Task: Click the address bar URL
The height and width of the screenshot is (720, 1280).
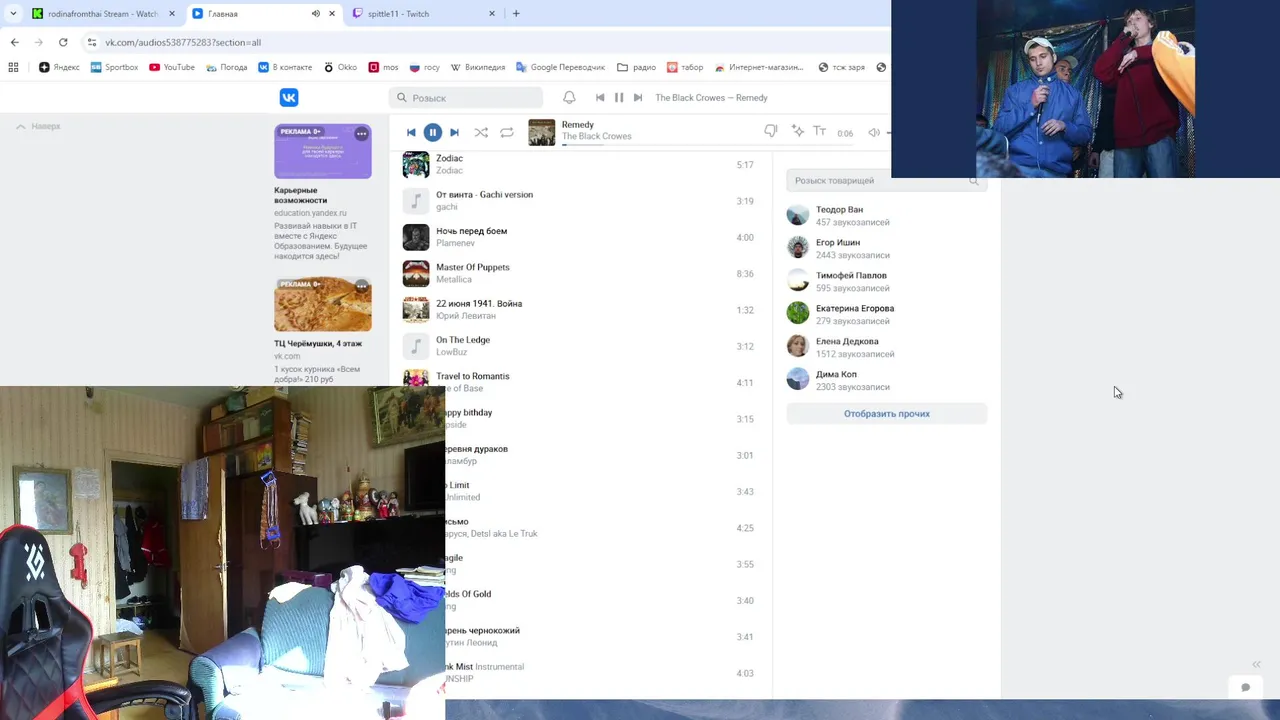Action: pyautogui.click(x=183, y=43)
